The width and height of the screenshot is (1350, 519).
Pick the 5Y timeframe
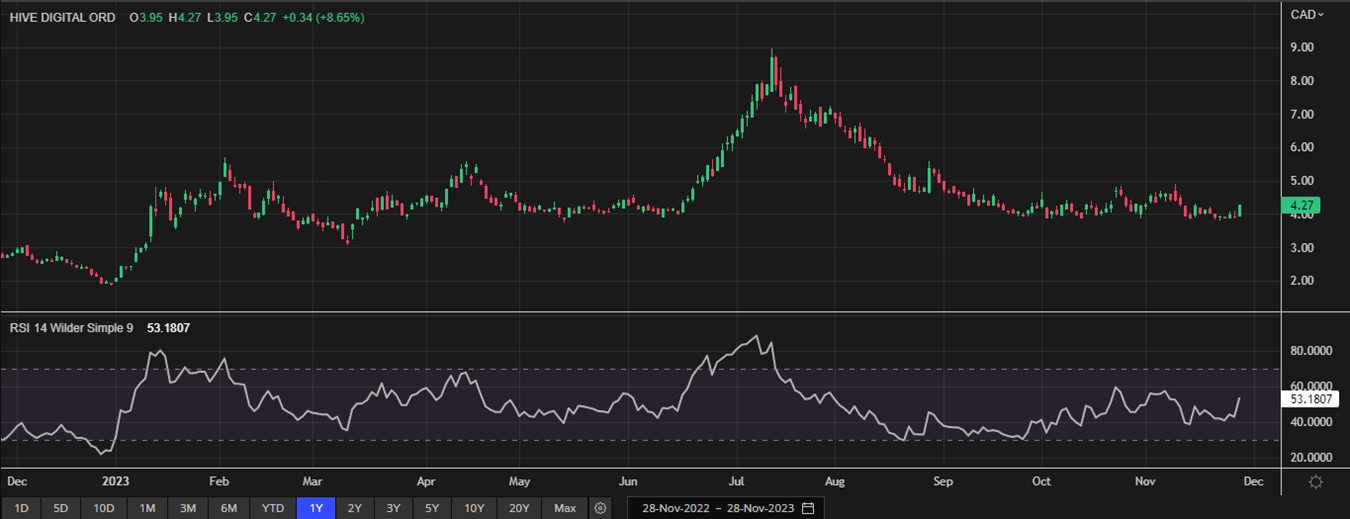click(x=432, y=508)
